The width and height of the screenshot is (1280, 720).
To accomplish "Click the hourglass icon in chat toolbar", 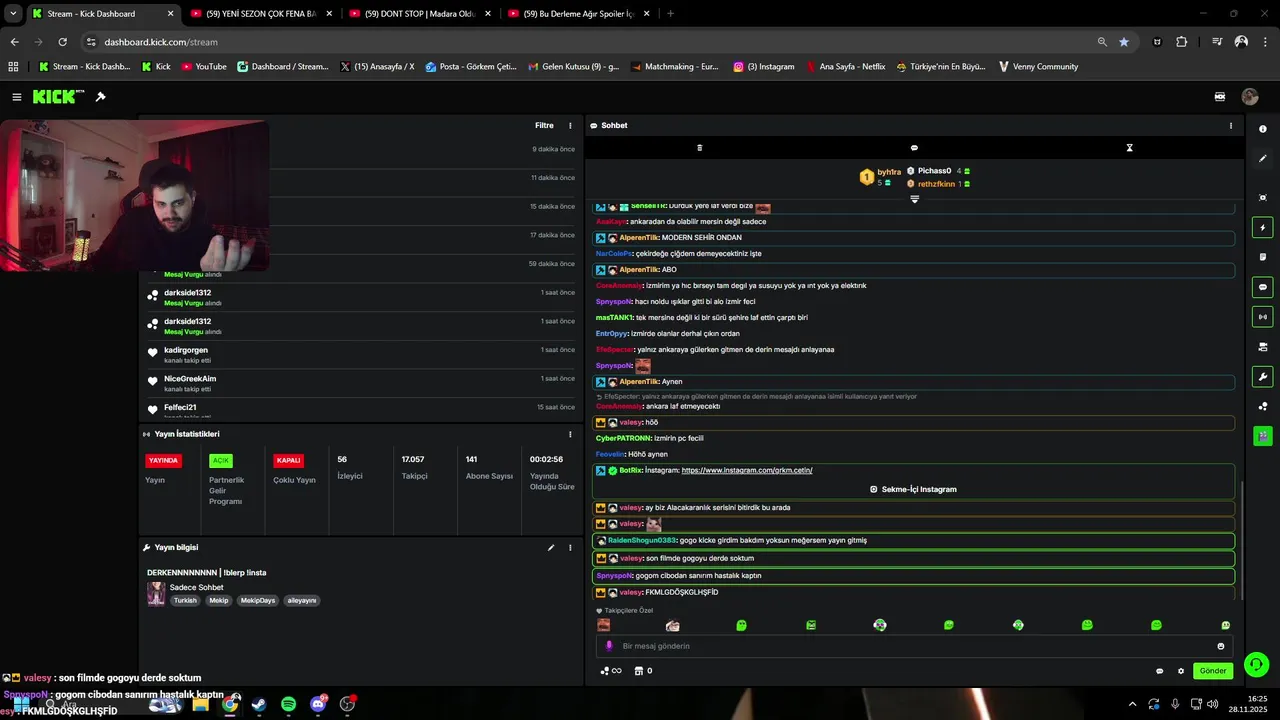I will tap(1130, 148).
